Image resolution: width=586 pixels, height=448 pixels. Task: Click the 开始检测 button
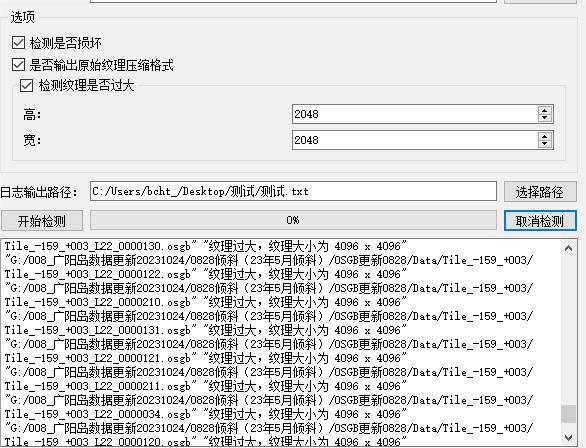point(42,221)
